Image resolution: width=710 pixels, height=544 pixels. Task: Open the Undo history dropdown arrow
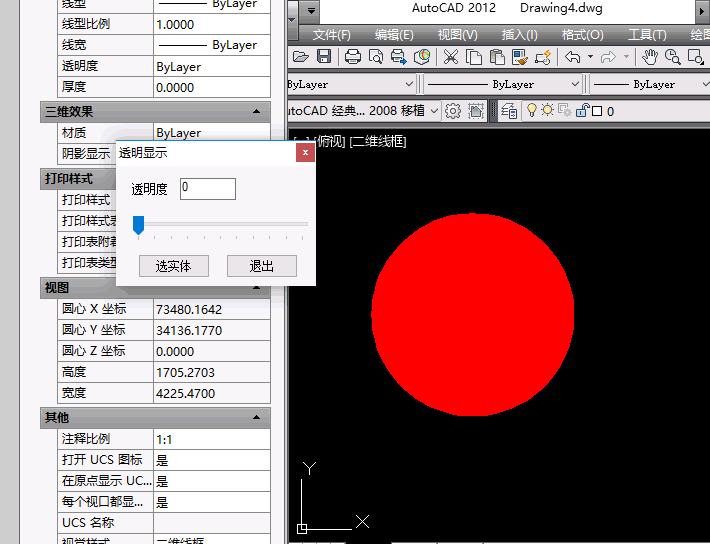[590, 57]
